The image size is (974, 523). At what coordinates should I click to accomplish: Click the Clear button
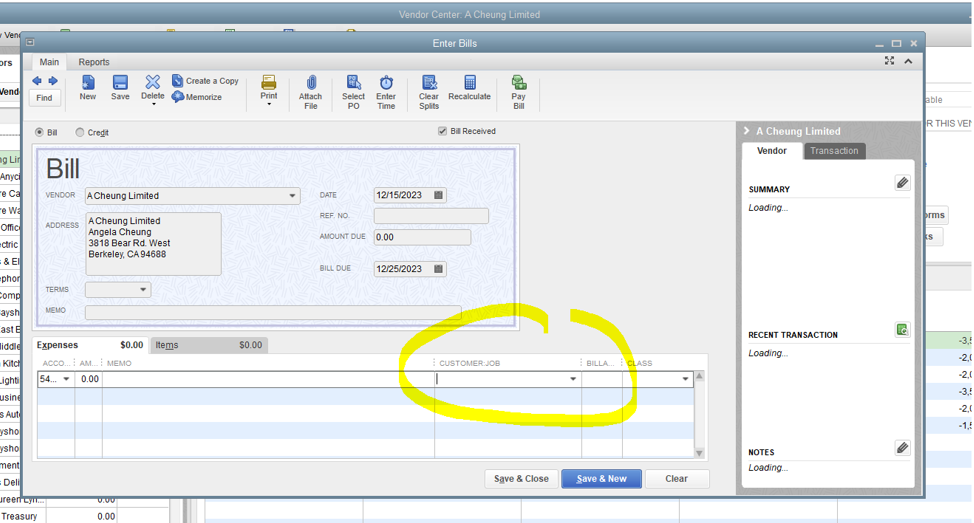point(676,479)
